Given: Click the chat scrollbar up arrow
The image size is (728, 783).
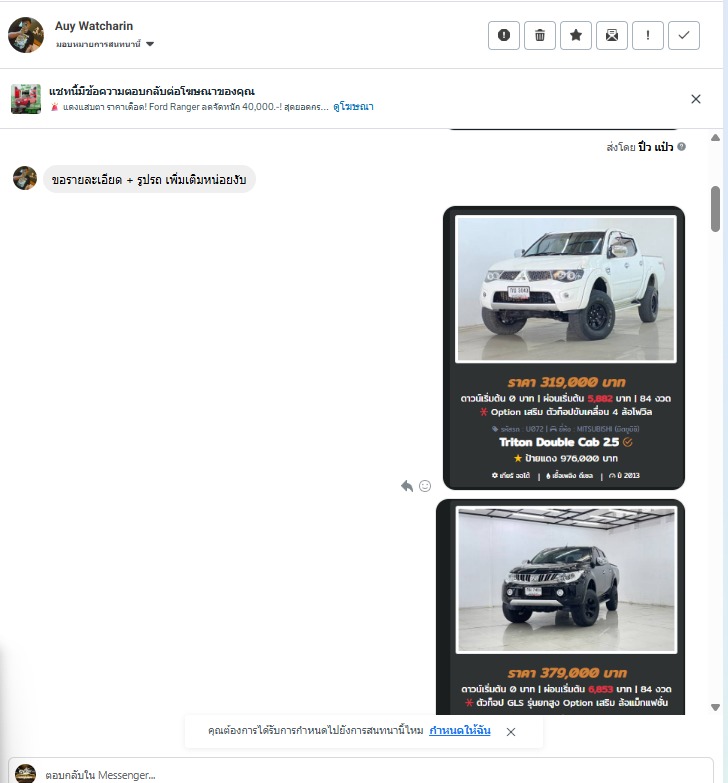Looking at the screenshot, I should click(715, 138).
